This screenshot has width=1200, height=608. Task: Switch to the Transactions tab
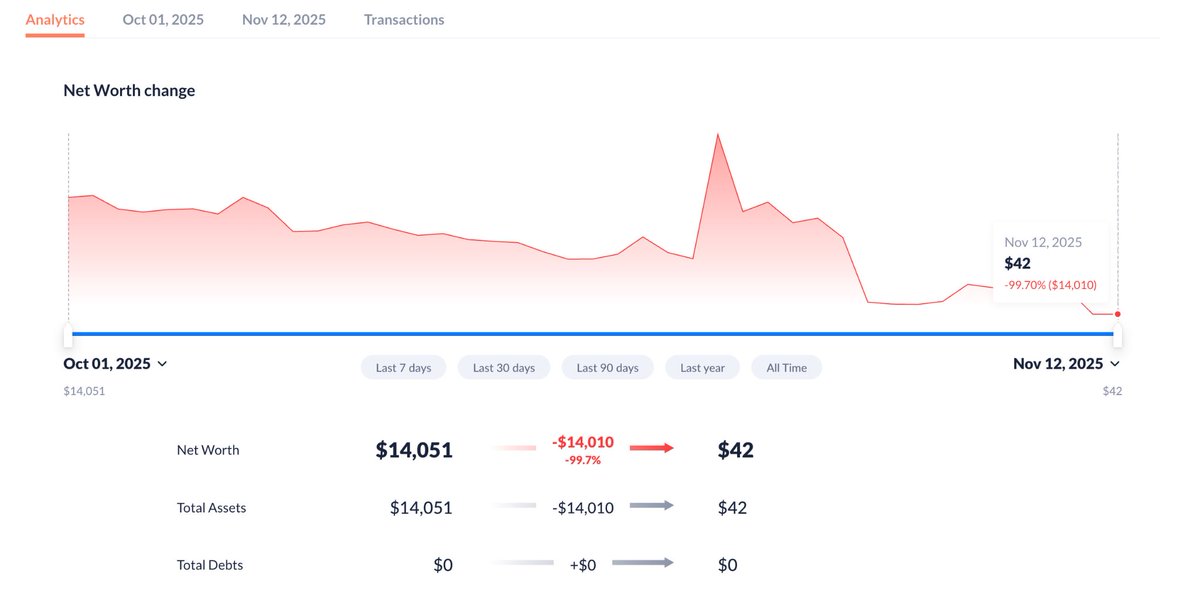[403, 19]
